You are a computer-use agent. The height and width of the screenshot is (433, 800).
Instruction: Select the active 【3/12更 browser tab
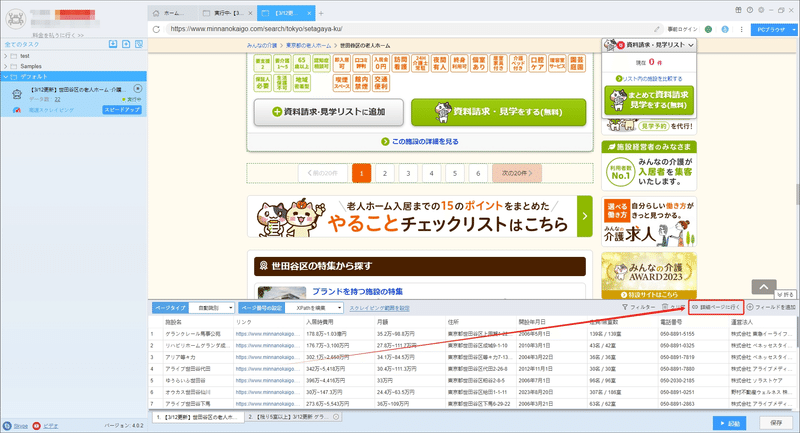click(288, 13)
